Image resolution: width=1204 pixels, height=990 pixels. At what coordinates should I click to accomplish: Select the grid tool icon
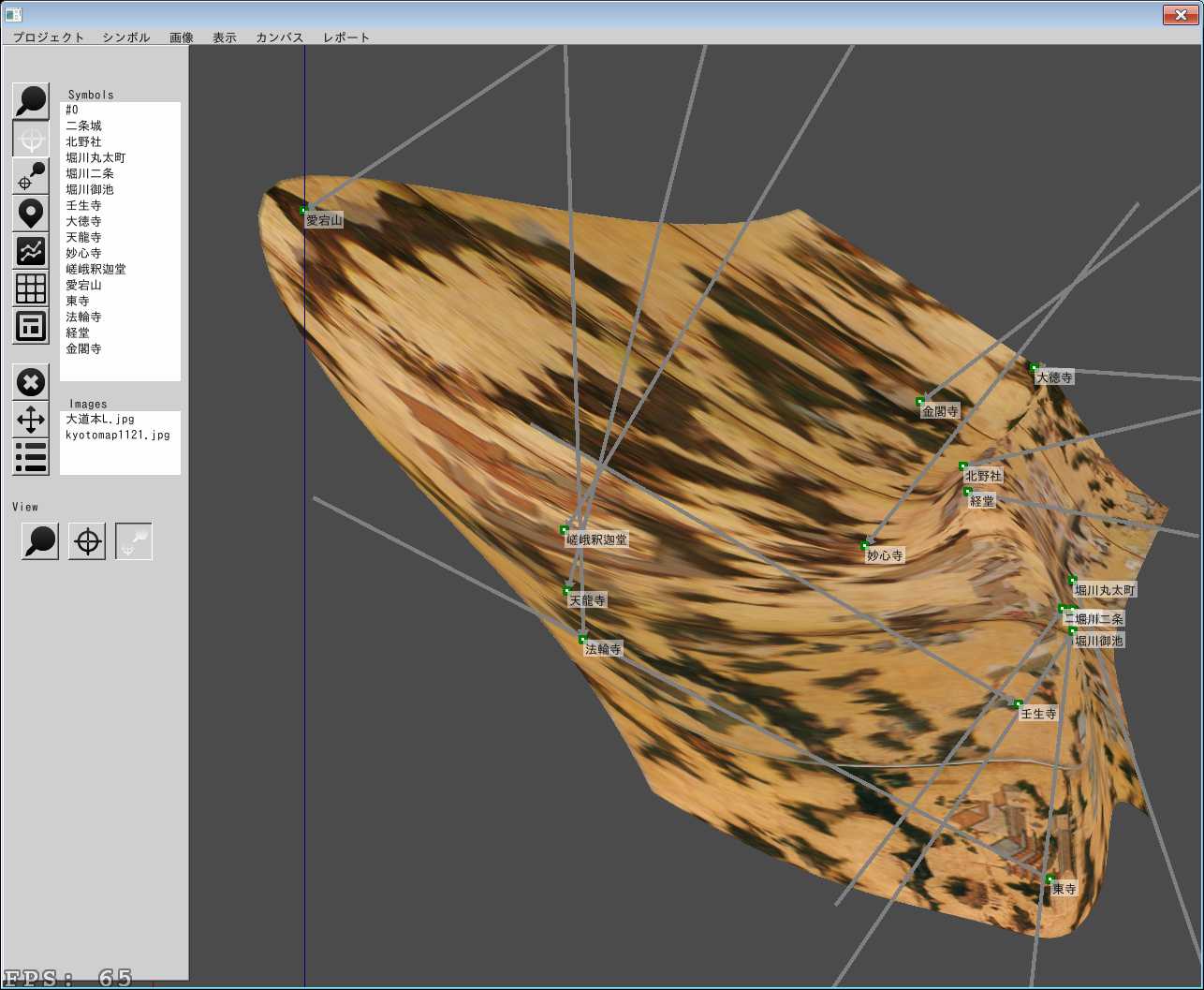click(x=31, y=288)
